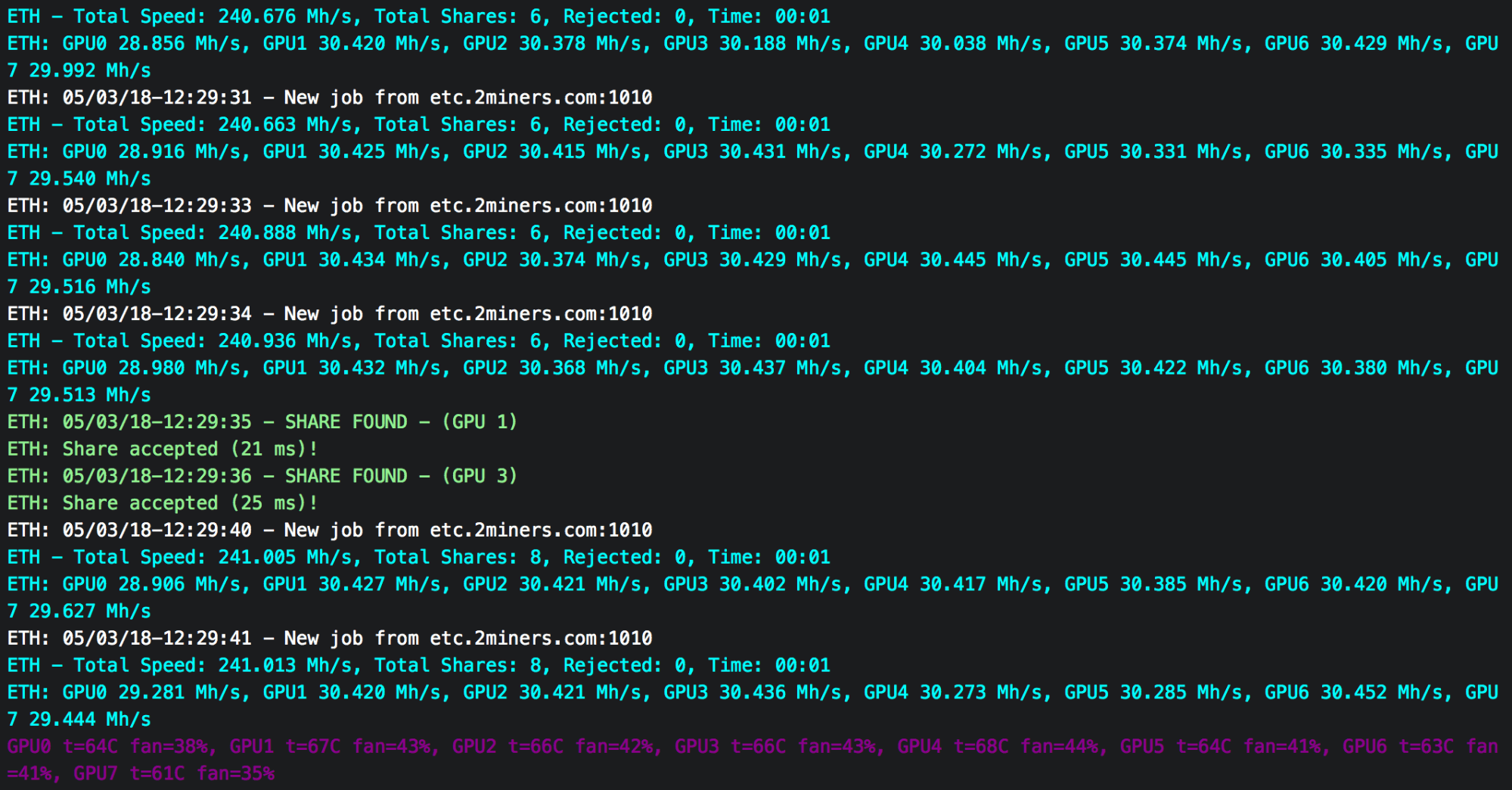
Task: Click the 12:29:40 New job timestamp
Action: [157, 530]
